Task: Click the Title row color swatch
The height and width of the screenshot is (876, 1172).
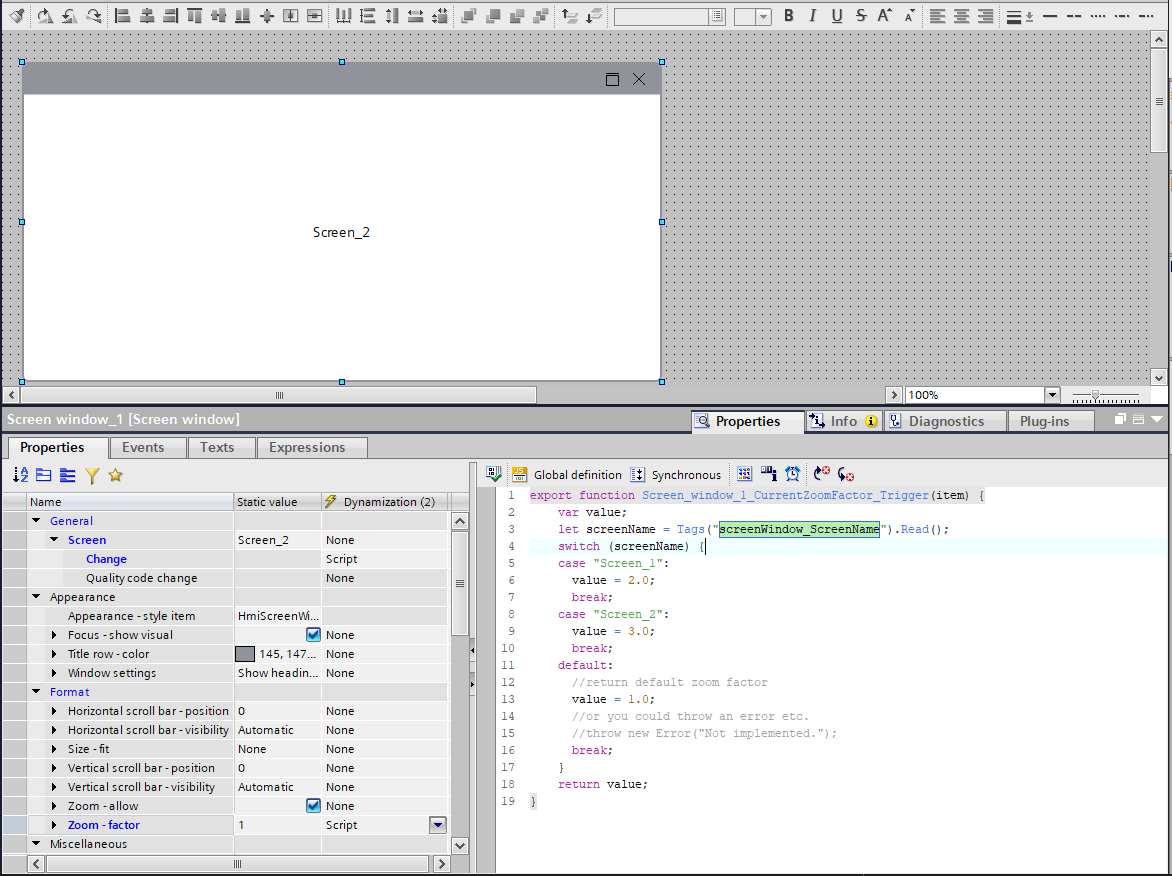Action: [x=245, y=654]
